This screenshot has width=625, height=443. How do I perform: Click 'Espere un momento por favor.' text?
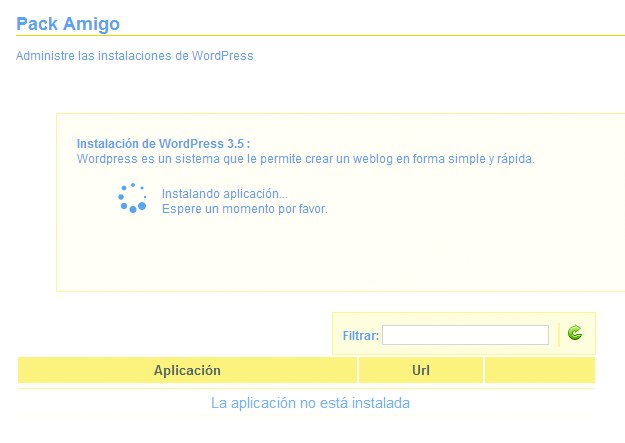point(244,209)
